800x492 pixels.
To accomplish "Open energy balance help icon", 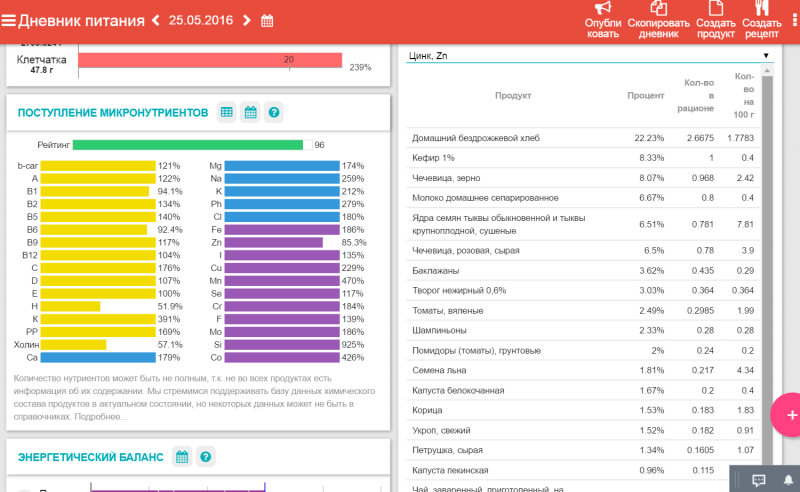I will 205,457.
